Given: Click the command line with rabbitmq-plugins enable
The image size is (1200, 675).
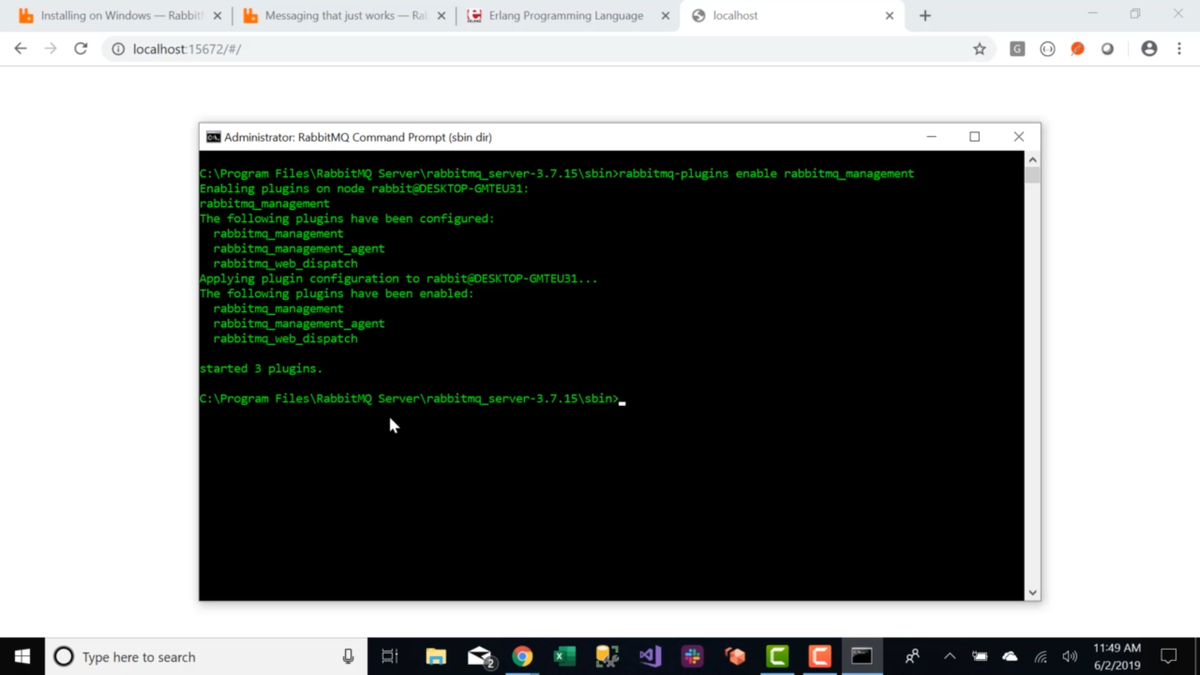Looking at the screenshot, I should coord(556,173).
